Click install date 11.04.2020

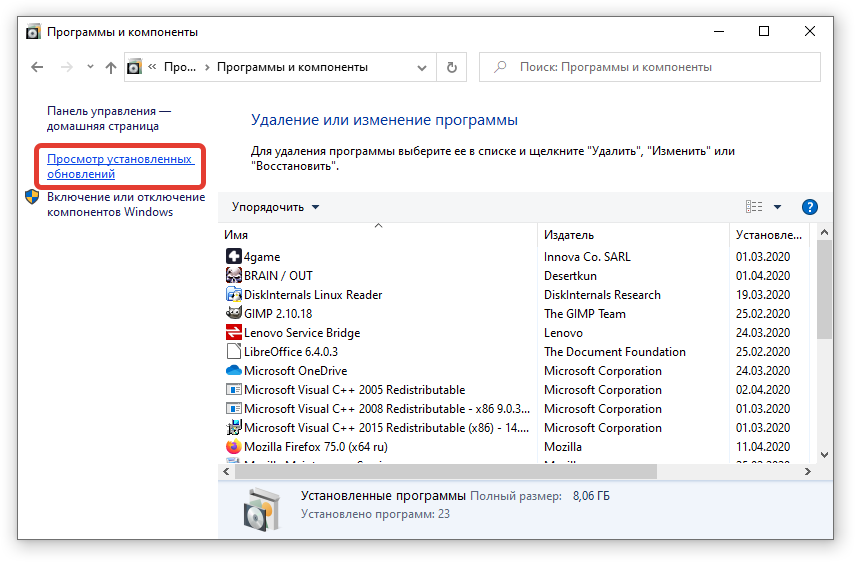[763, 446]
